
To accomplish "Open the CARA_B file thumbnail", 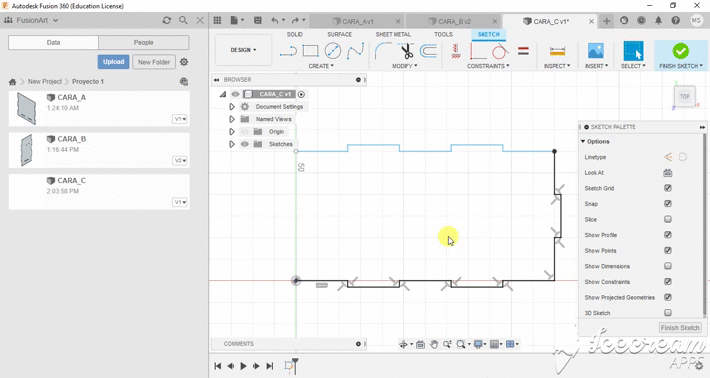I will [27, 150].
